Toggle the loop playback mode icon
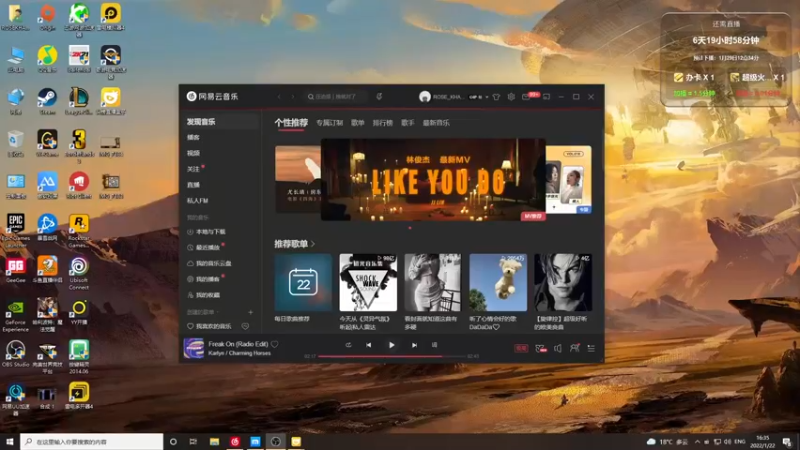 [x=348, y=345]
